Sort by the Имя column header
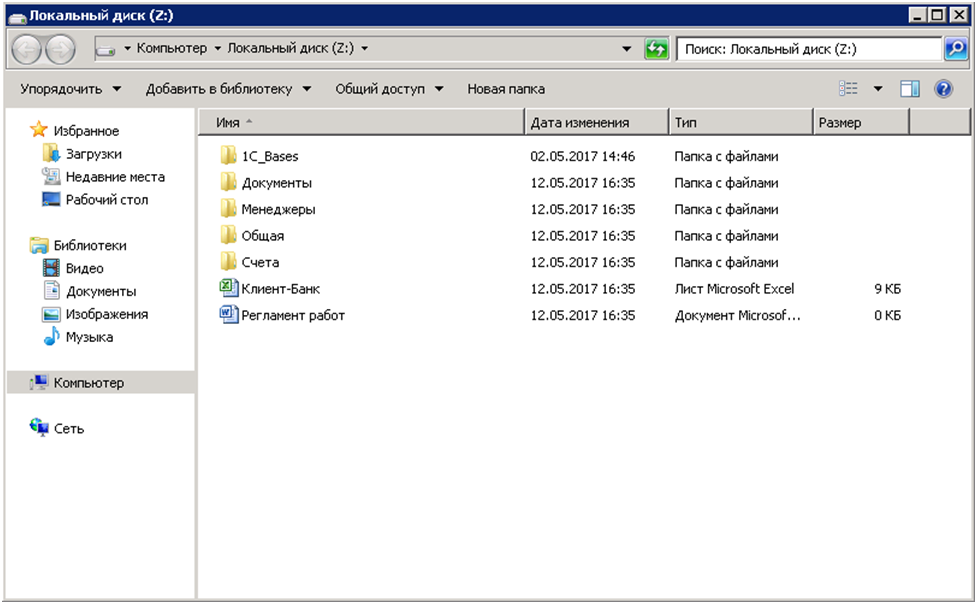977x604 pixels. tap(361, 122)
